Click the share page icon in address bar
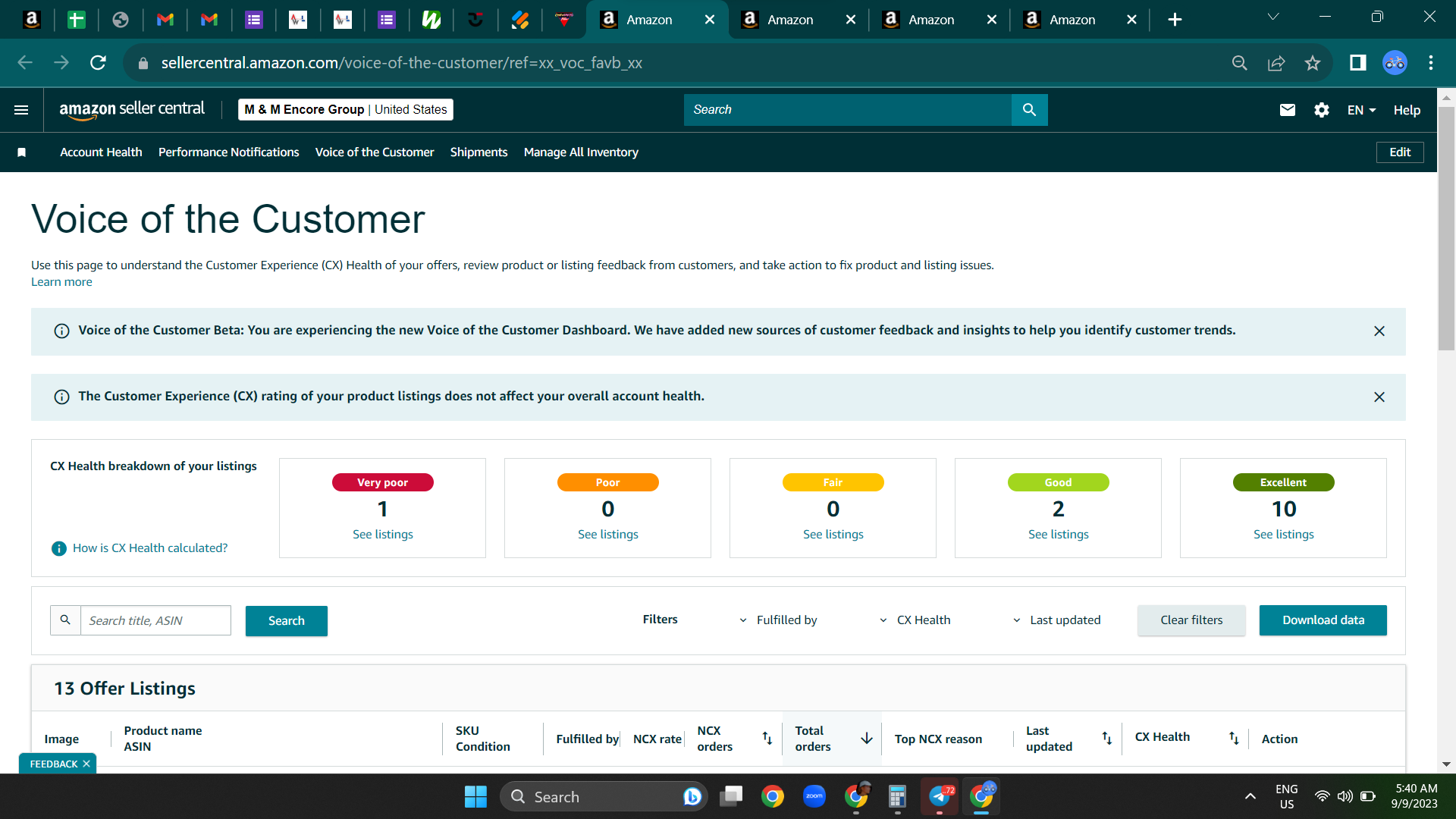Screen dimensions: 1456x819 click(1276, 63)
